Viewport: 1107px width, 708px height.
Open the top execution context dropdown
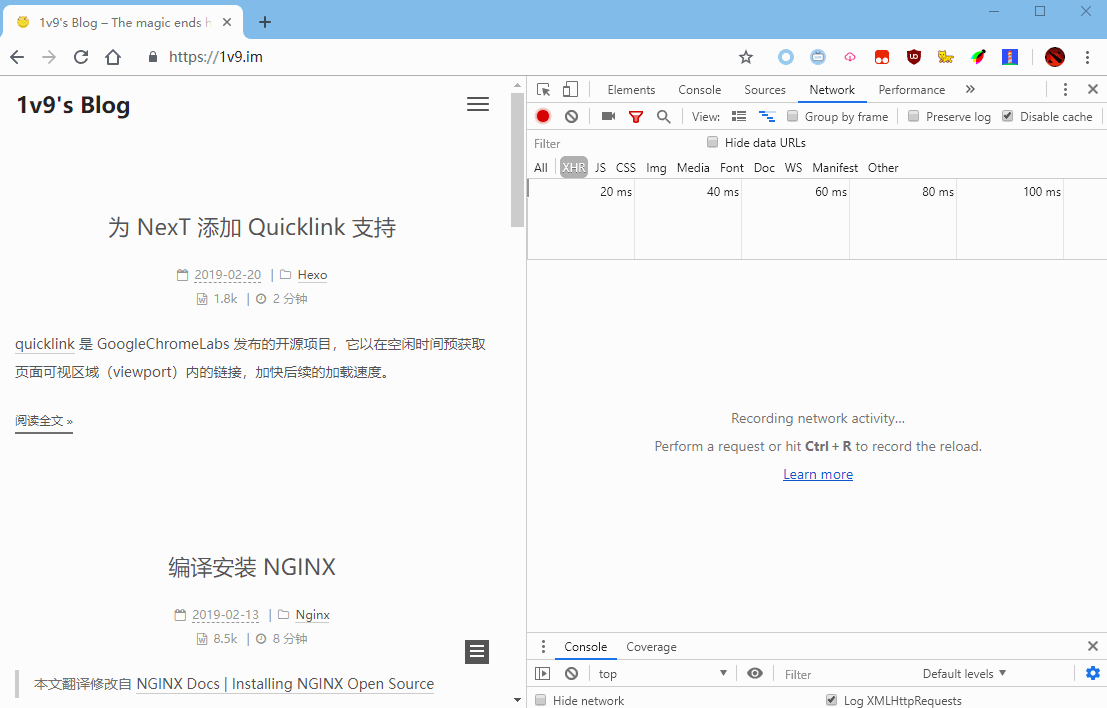pyautogui.click(x=662, y=673)
